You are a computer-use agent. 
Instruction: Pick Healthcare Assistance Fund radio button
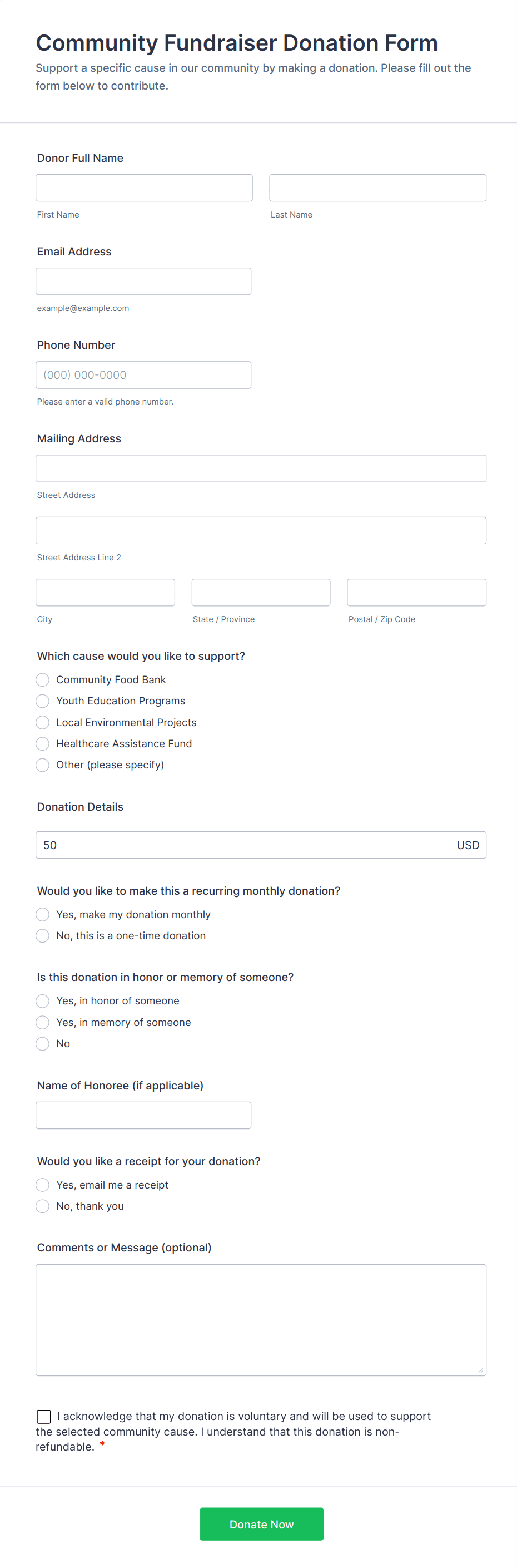pyautogui.click(x=43, y=743)
